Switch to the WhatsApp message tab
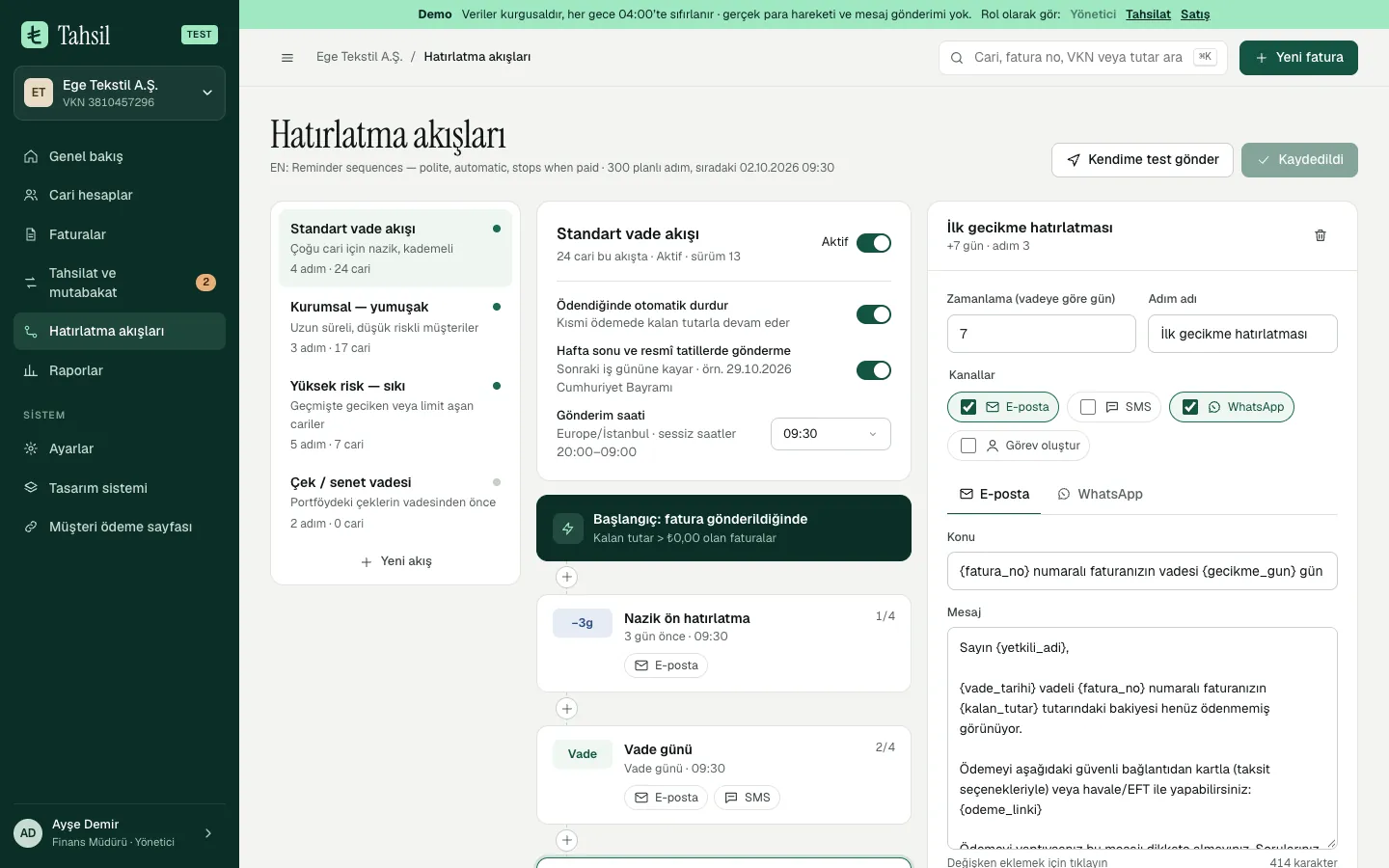 pos(1101,494)
